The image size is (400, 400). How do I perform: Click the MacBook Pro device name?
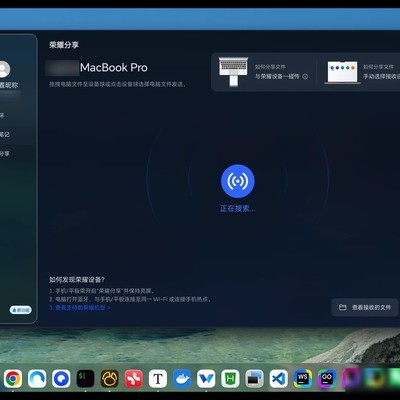tap(114, 68)
